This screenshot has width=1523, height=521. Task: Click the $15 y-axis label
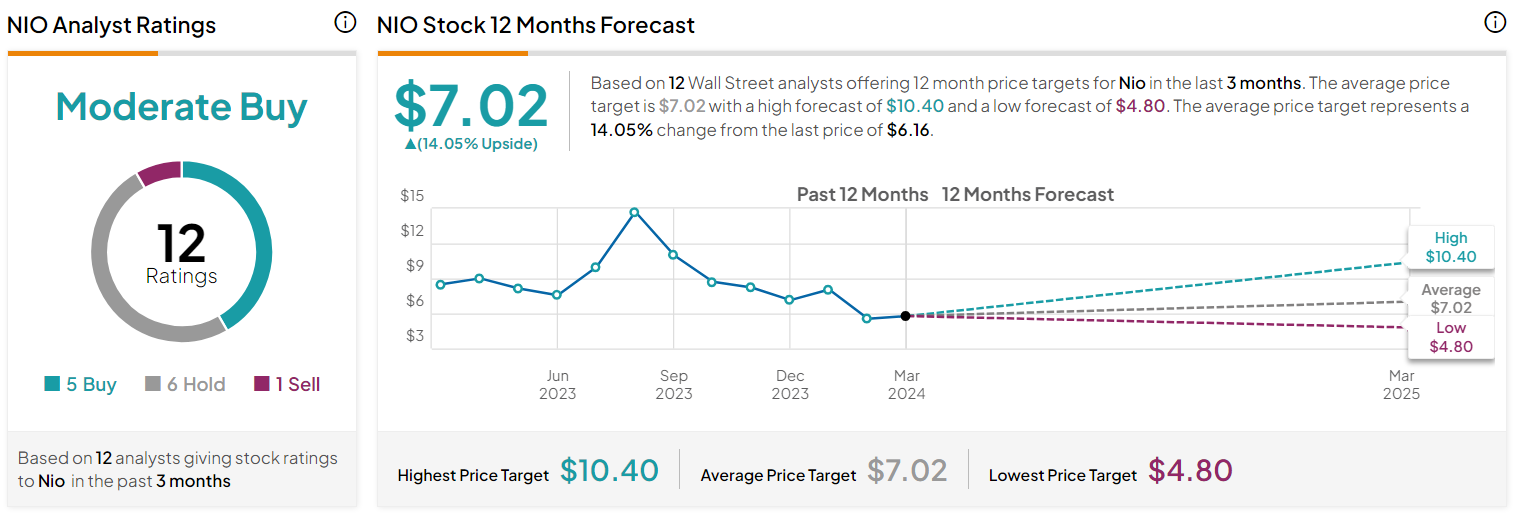tap(412, 196)
